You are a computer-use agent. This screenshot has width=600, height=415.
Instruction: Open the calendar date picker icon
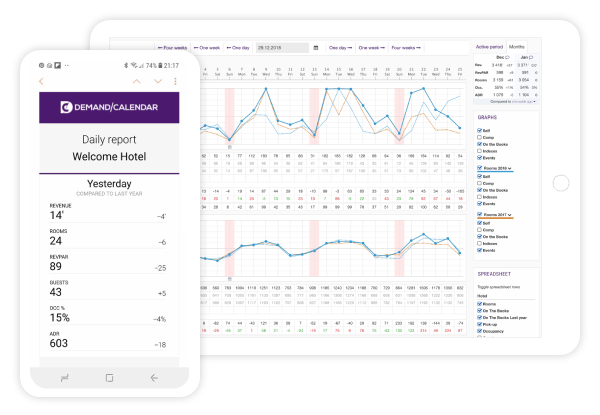point(316,47)
